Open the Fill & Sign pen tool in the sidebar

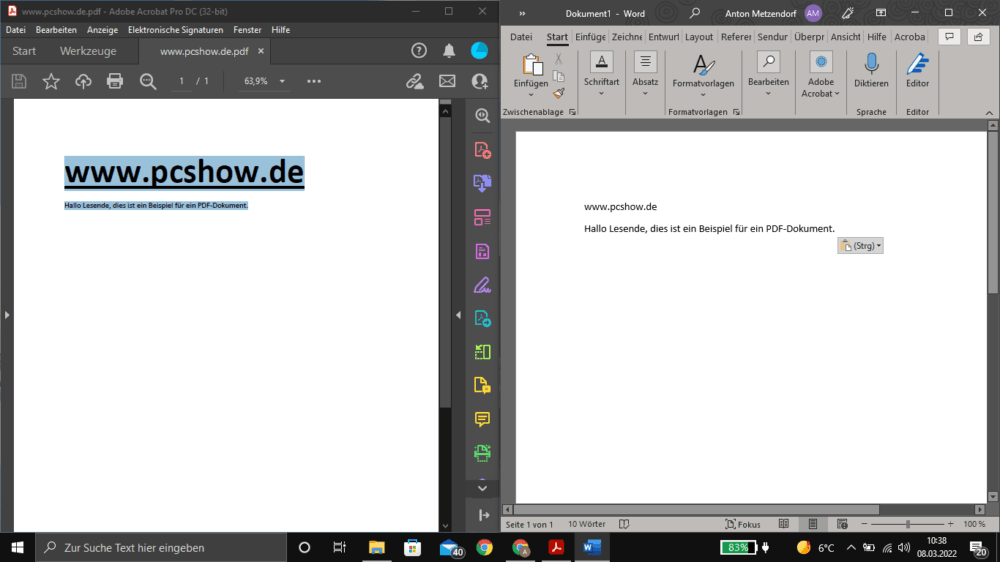point(483,285)
